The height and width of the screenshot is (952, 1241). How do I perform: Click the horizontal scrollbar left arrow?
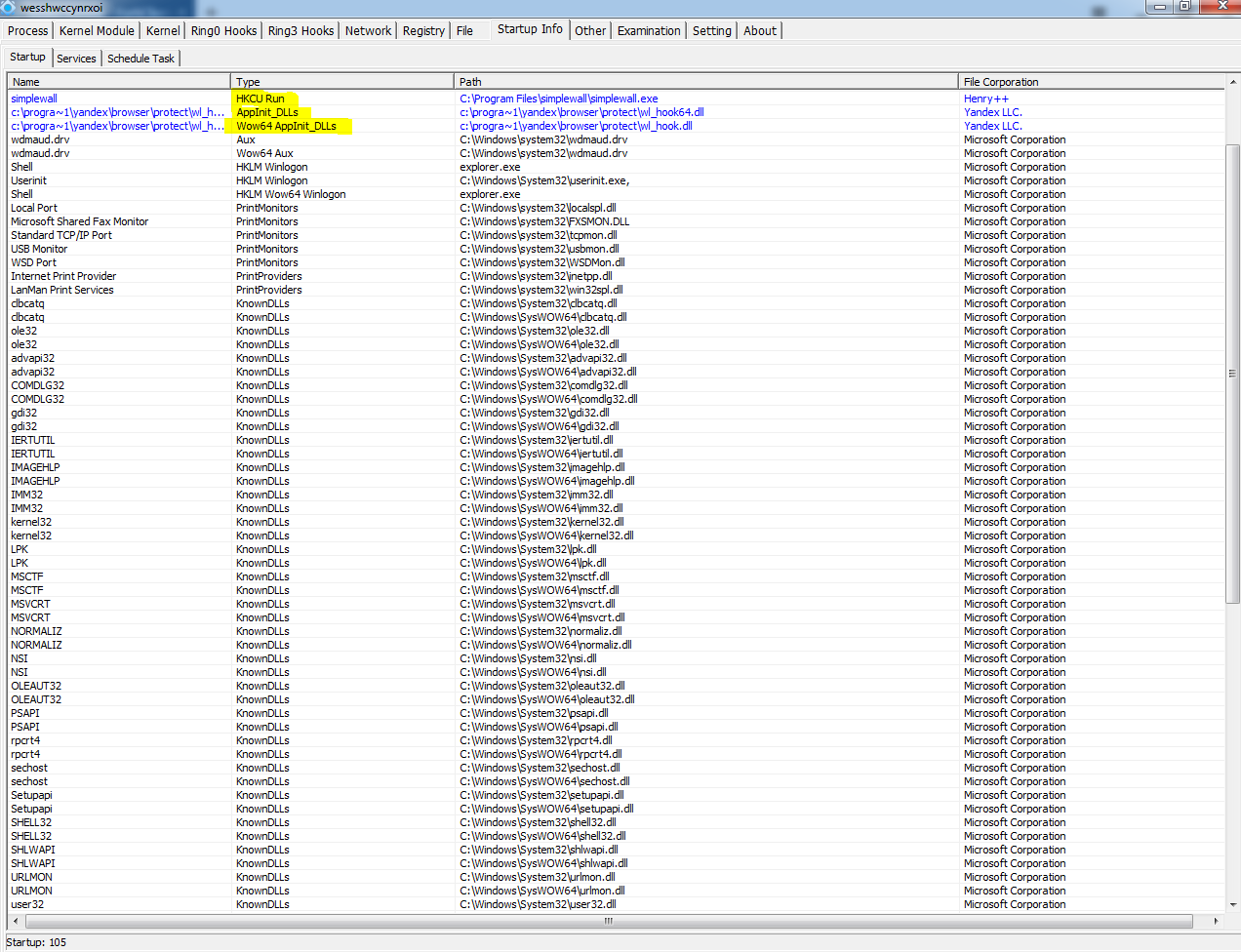click(x=15, y=921)
